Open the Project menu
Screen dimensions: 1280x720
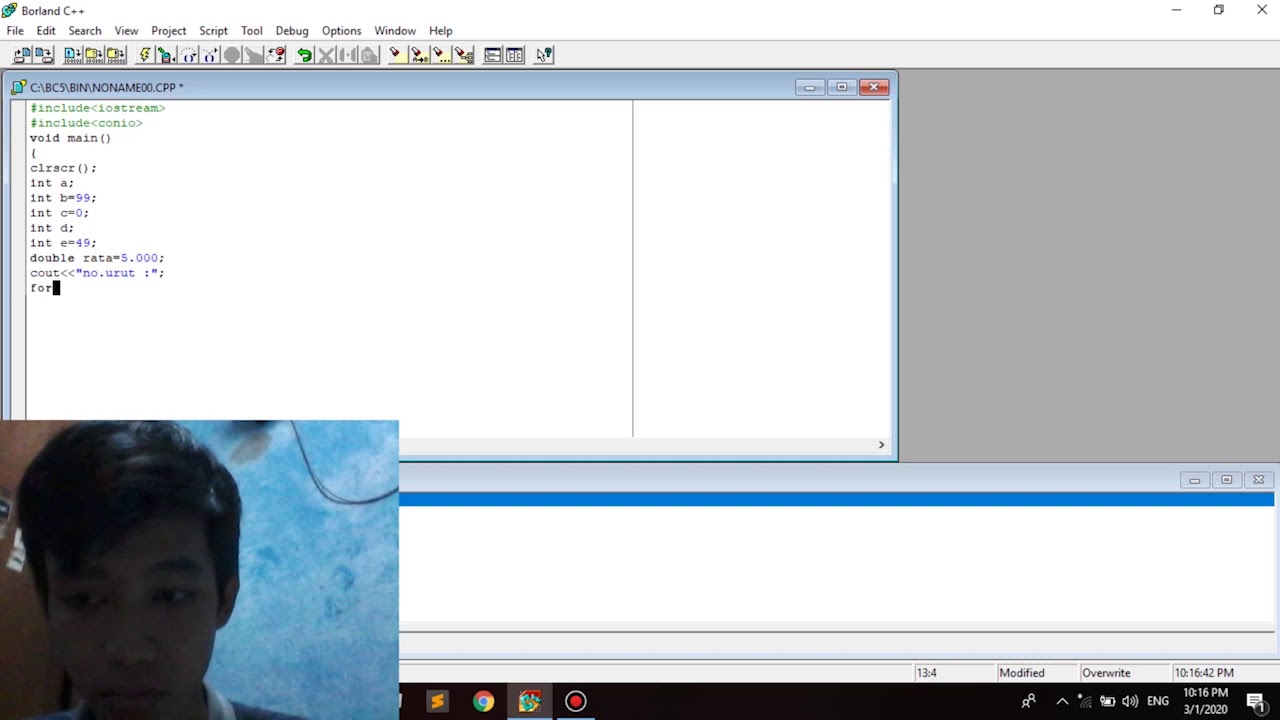[169, 31]
